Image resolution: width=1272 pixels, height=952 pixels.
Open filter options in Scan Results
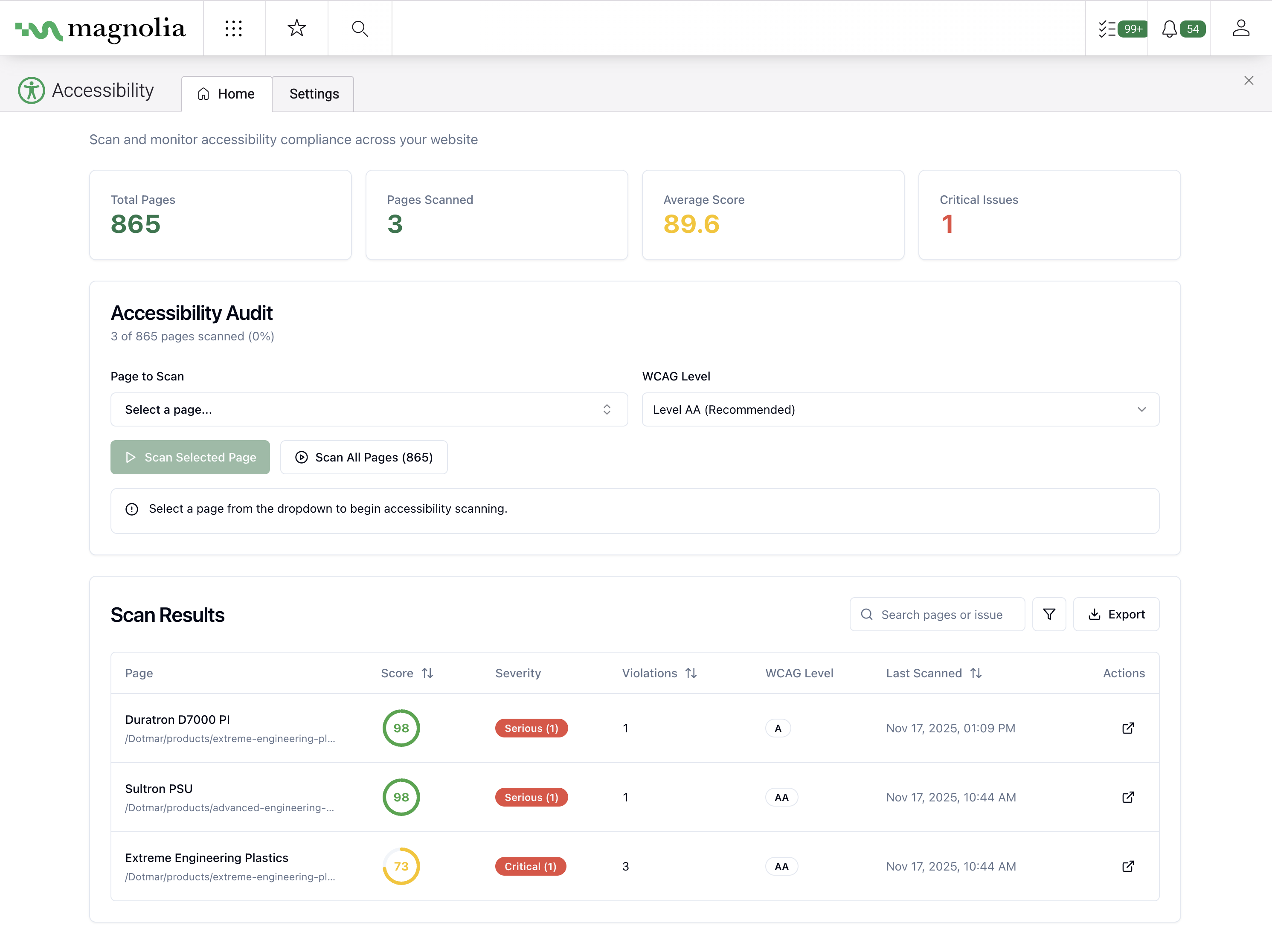[1049, 614]
